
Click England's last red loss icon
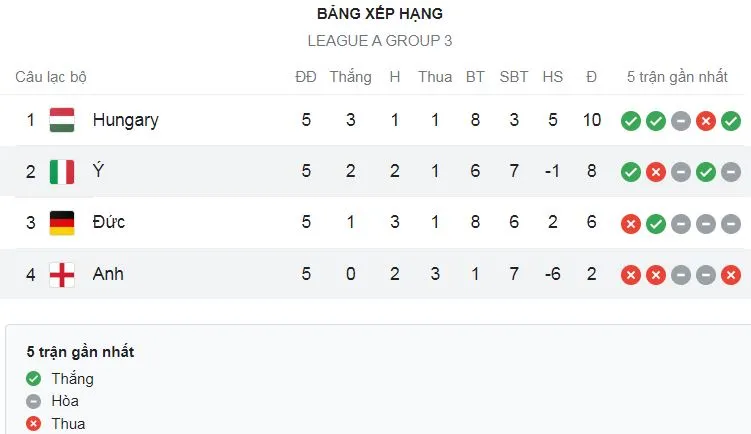tap(730, 274)
